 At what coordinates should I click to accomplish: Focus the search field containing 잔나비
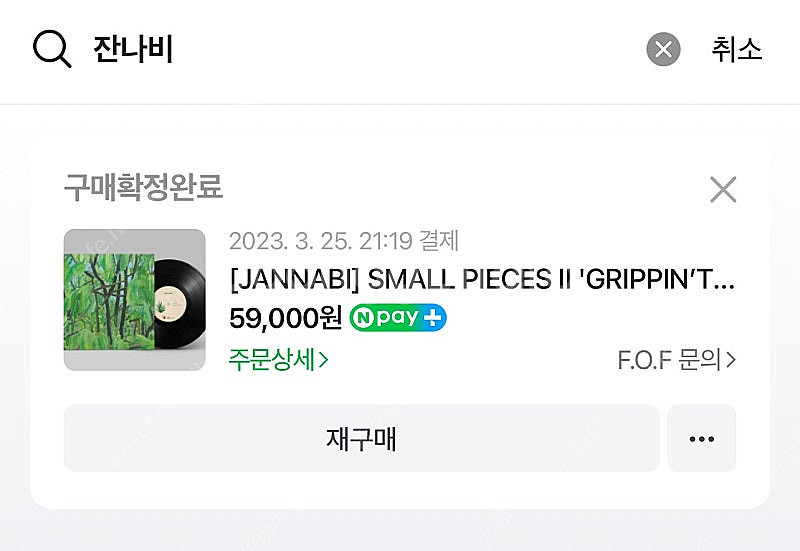350,49
